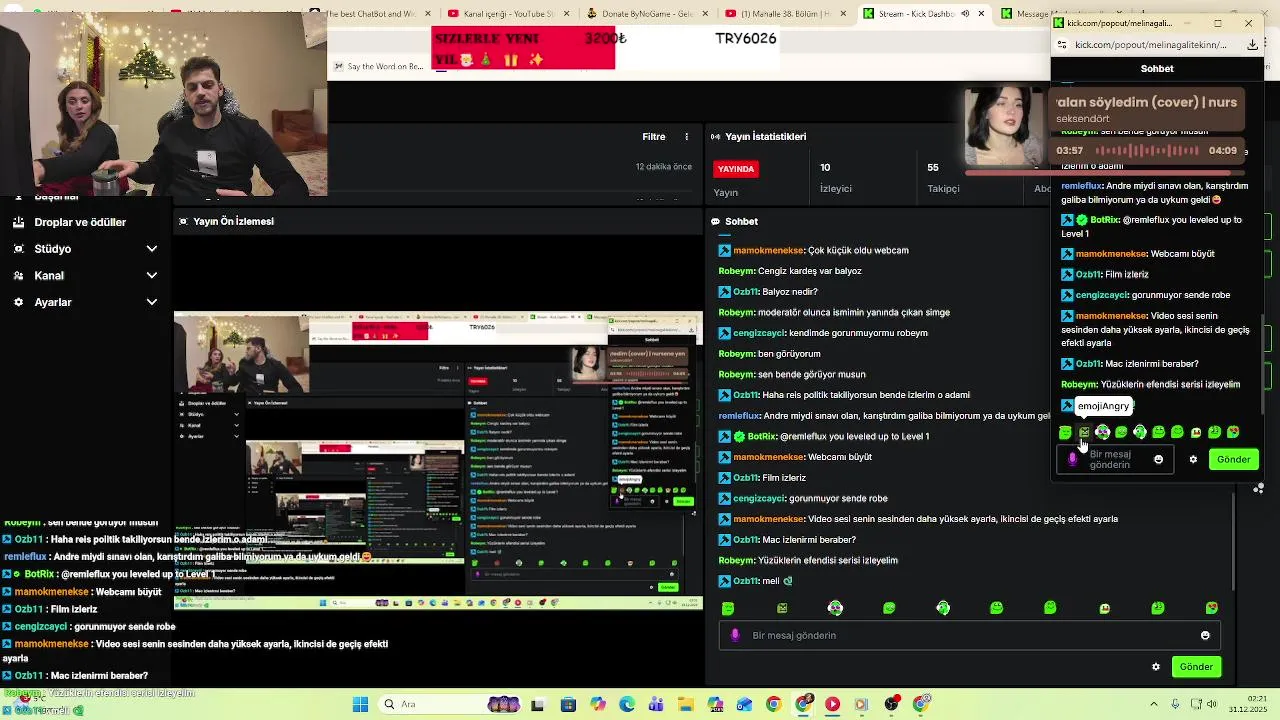1280x720 pixels.
Task: Click Gönder button in popout chat
Action: click(x=1233, y=459)
